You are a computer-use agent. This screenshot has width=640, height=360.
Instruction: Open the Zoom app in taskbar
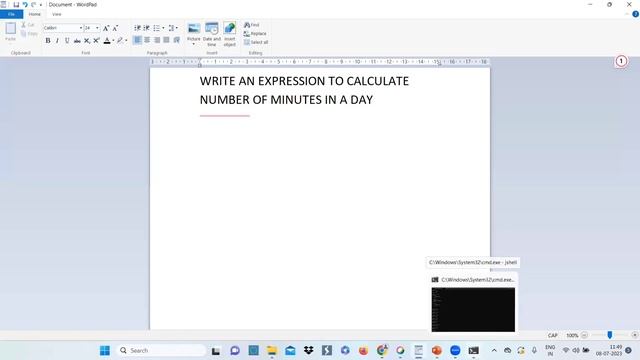pyautogui.click(x=455, y=350)
